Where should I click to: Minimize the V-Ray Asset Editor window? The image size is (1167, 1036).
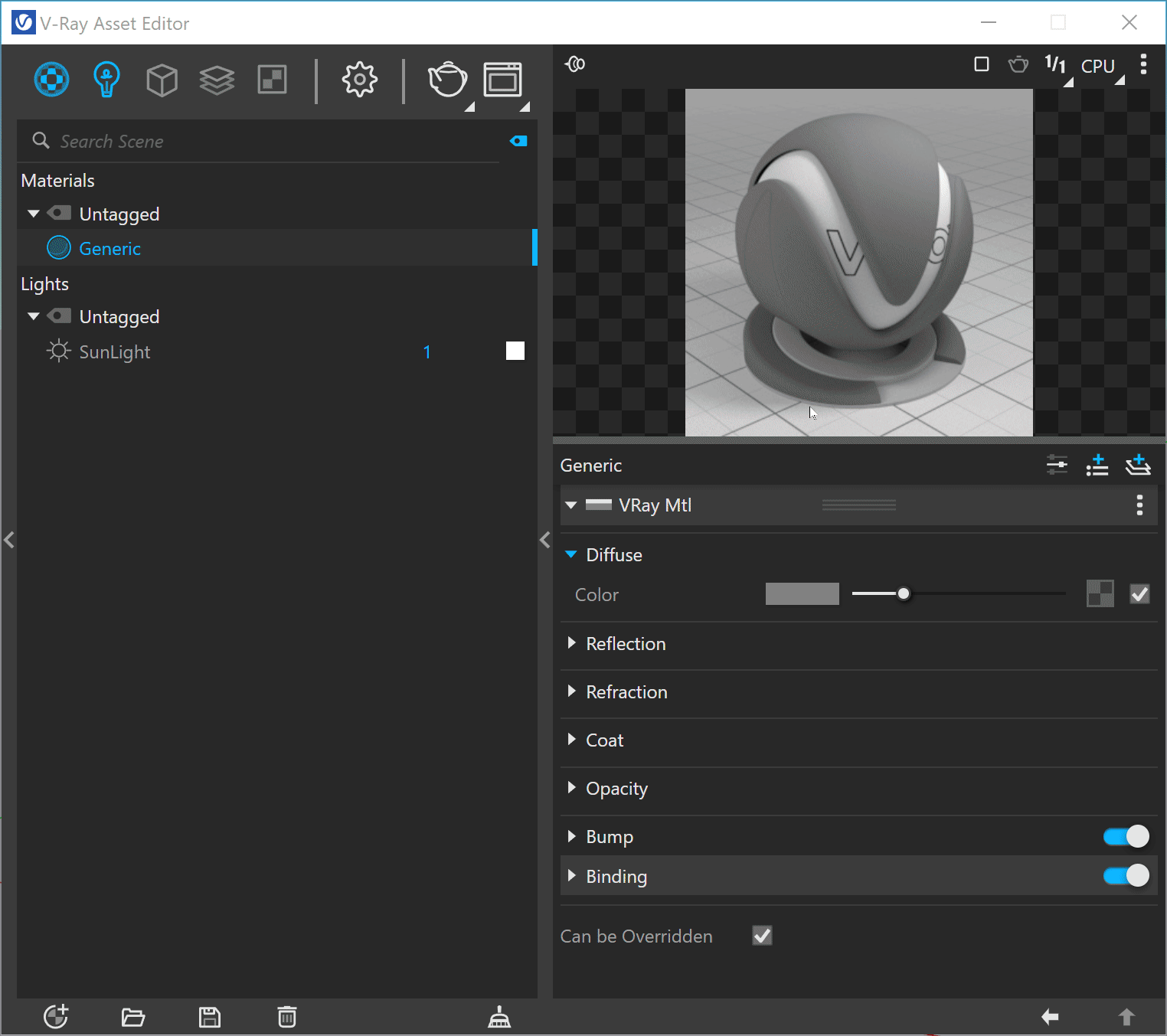coord(989,22)
